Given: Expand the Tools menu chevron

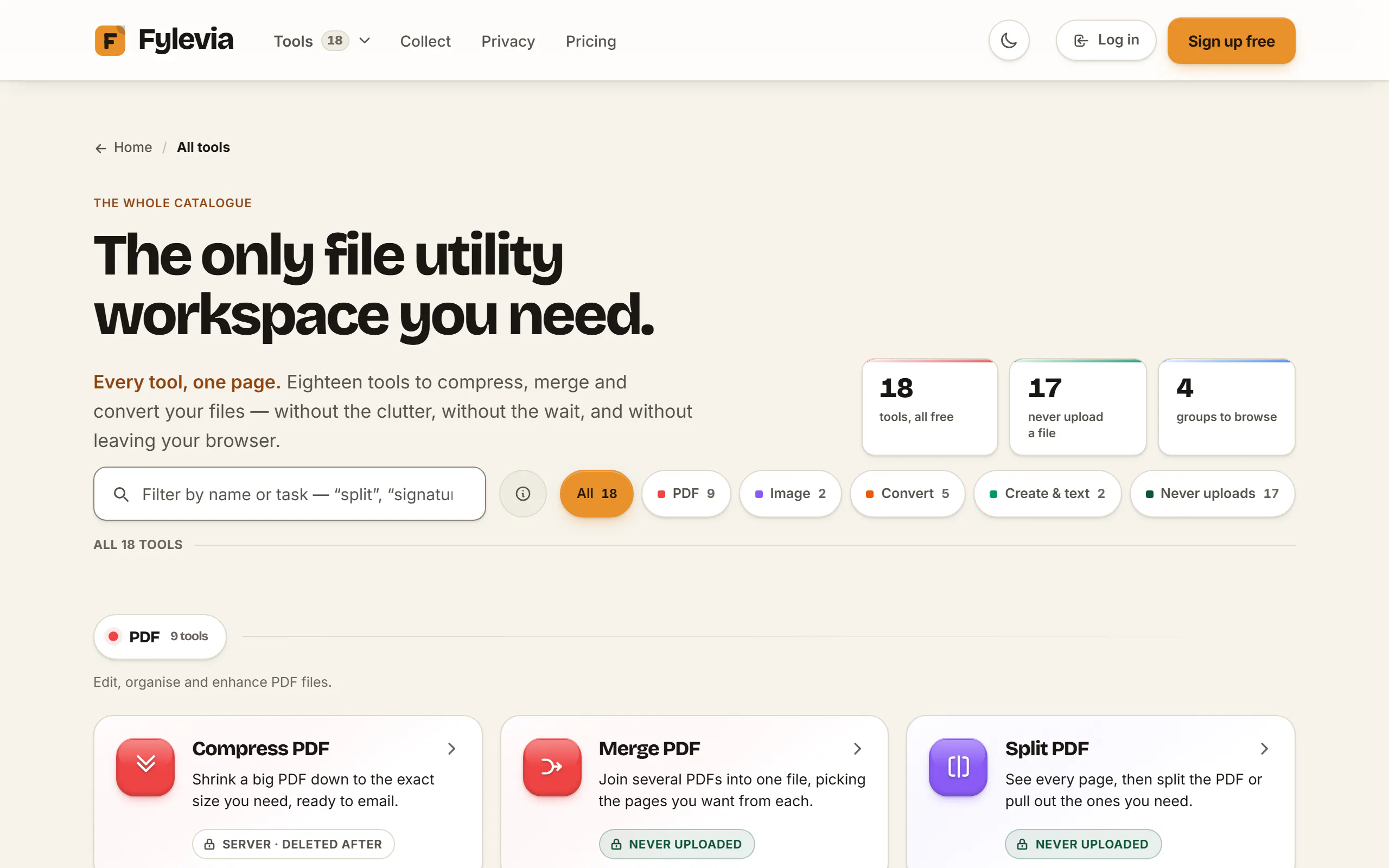Looking at the screenshot, I should click(x=365, y=41).
